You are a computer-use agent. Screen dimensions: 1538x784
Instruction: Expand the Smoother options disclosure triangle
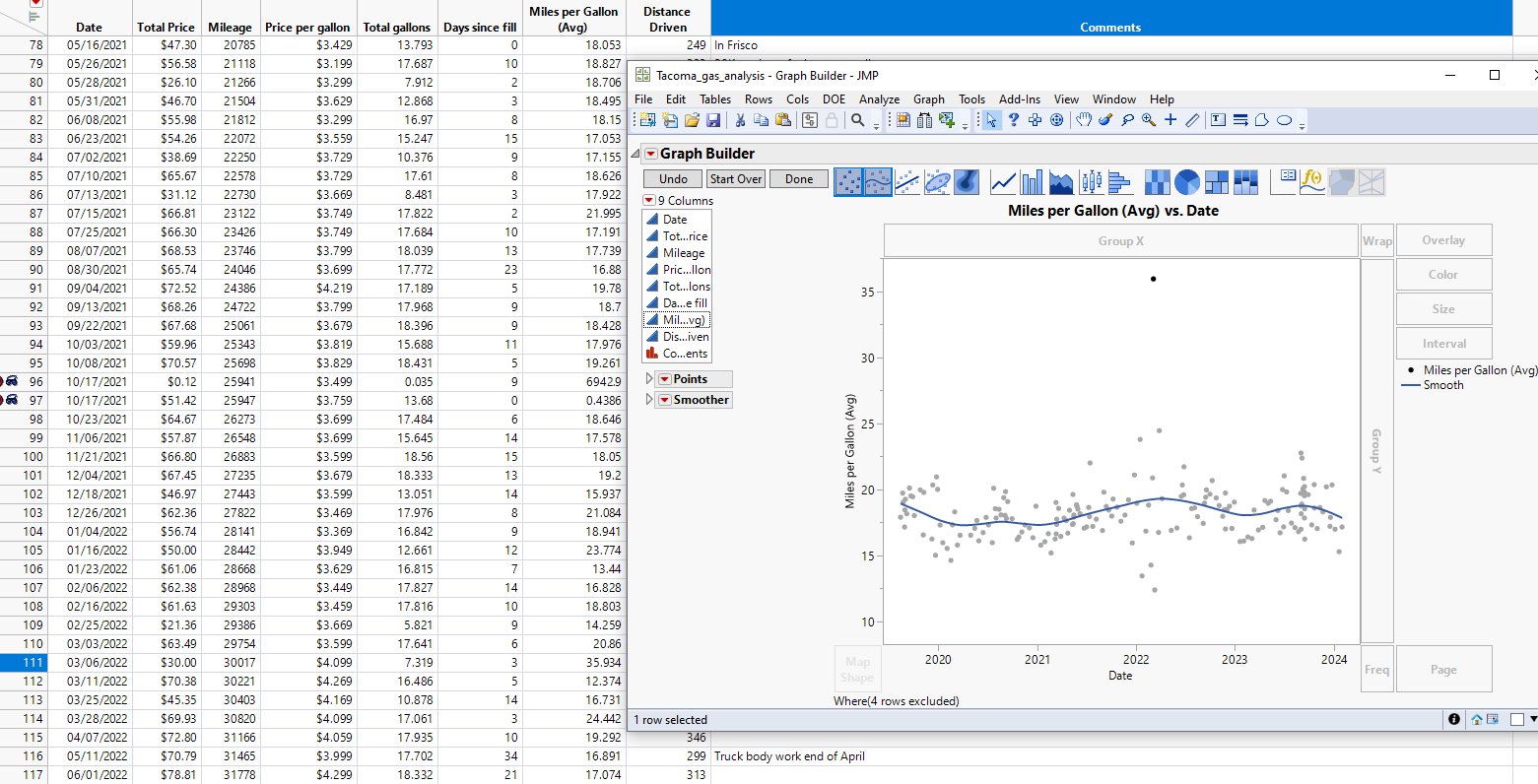tap(648, 400)
